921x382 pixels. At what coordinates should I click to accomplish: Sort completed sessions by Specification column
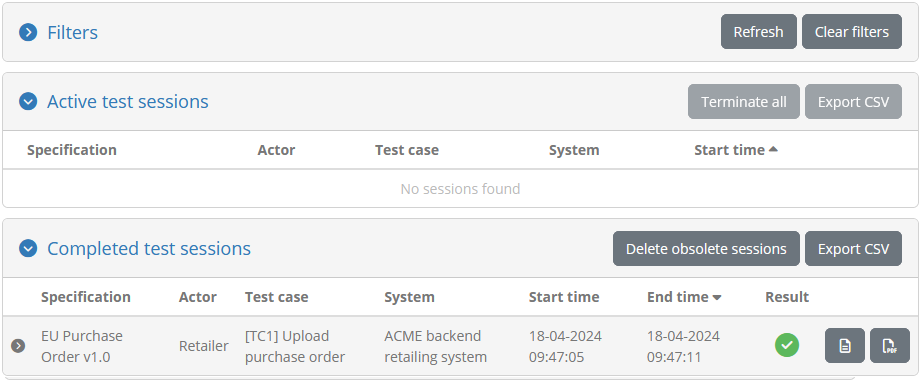click(86, 297)
